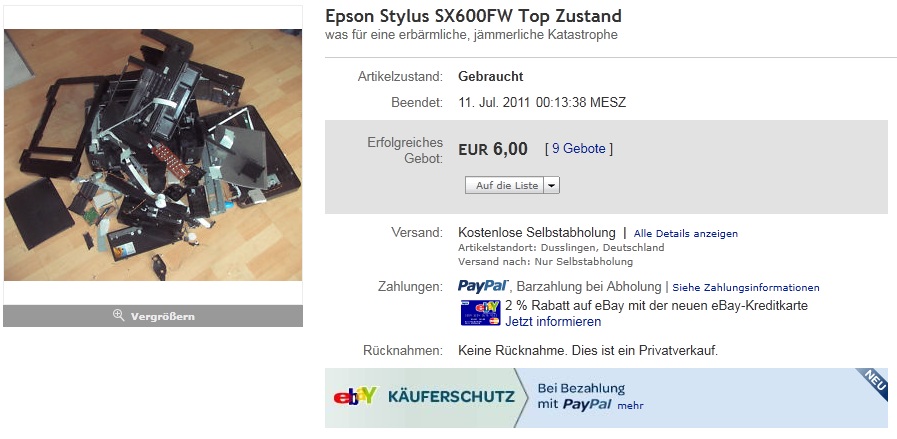Click the eBay logo in Käuferschutz banner
The image size is (897, 439).
355,396
